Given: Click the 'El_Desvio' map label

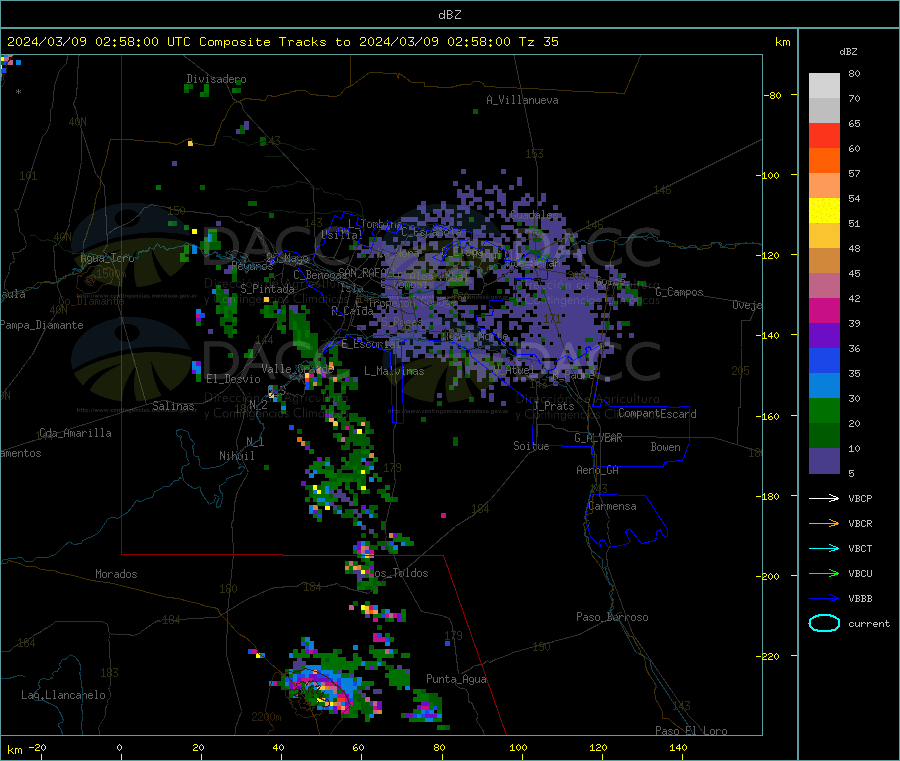Looking at the screenshot, I should 234,379.
